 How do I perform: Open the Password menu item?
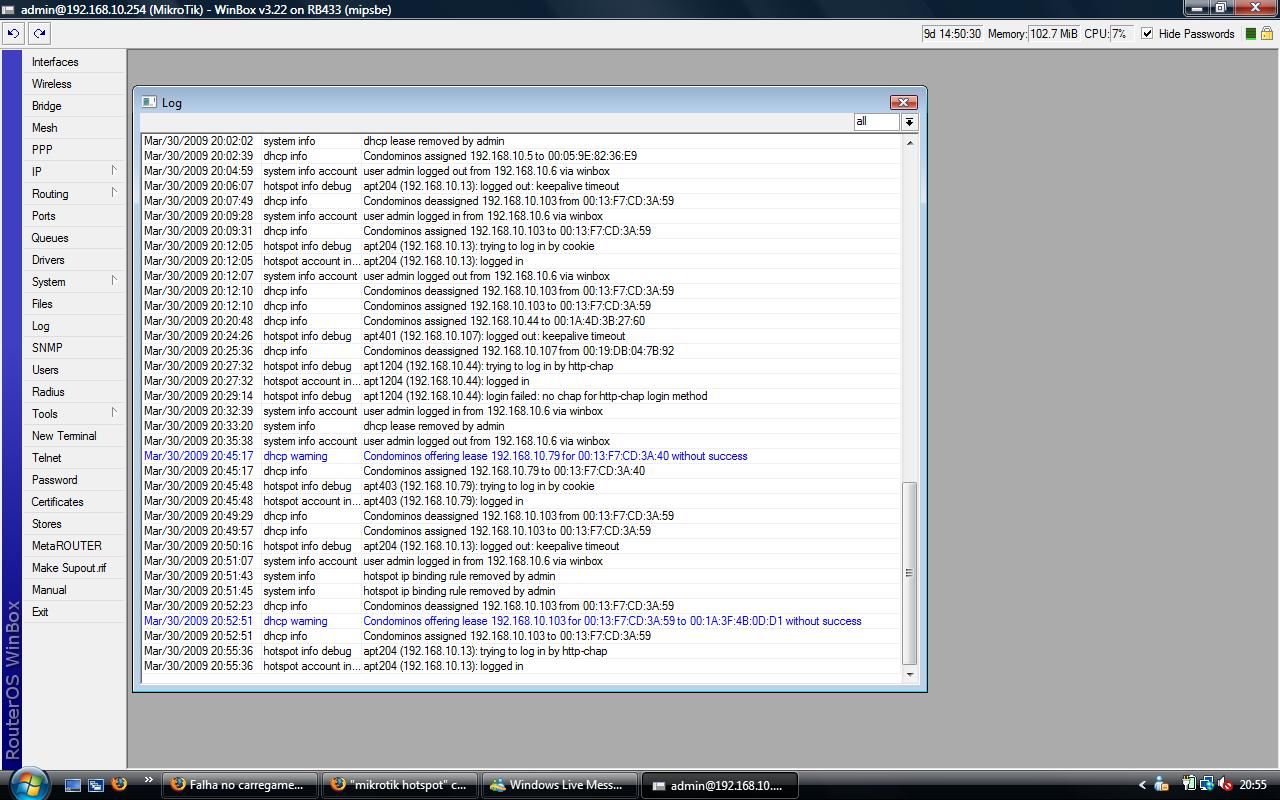pyautogui.click(x=75, y=480)
